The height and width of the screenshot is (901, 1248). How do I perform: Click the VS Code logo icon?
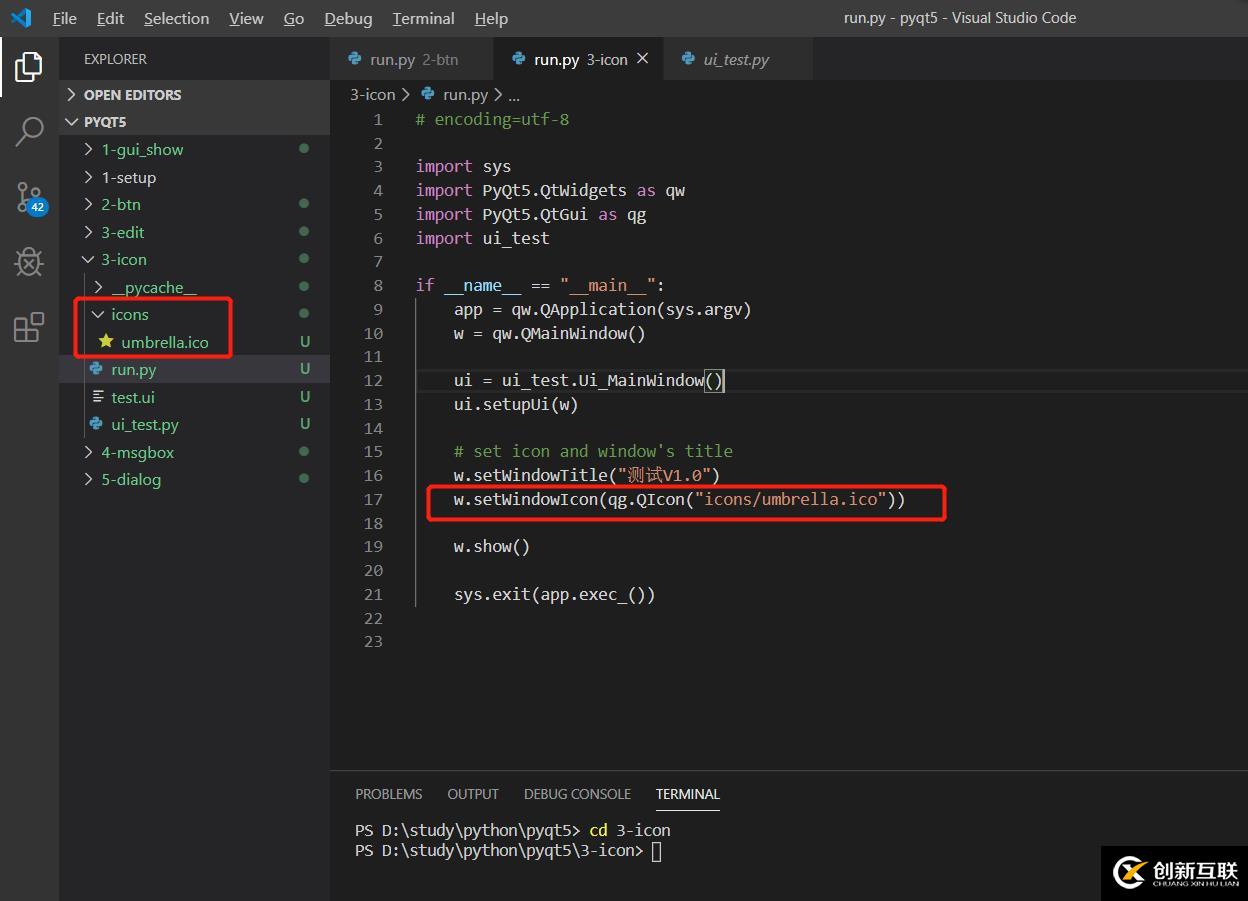point(21,18)
